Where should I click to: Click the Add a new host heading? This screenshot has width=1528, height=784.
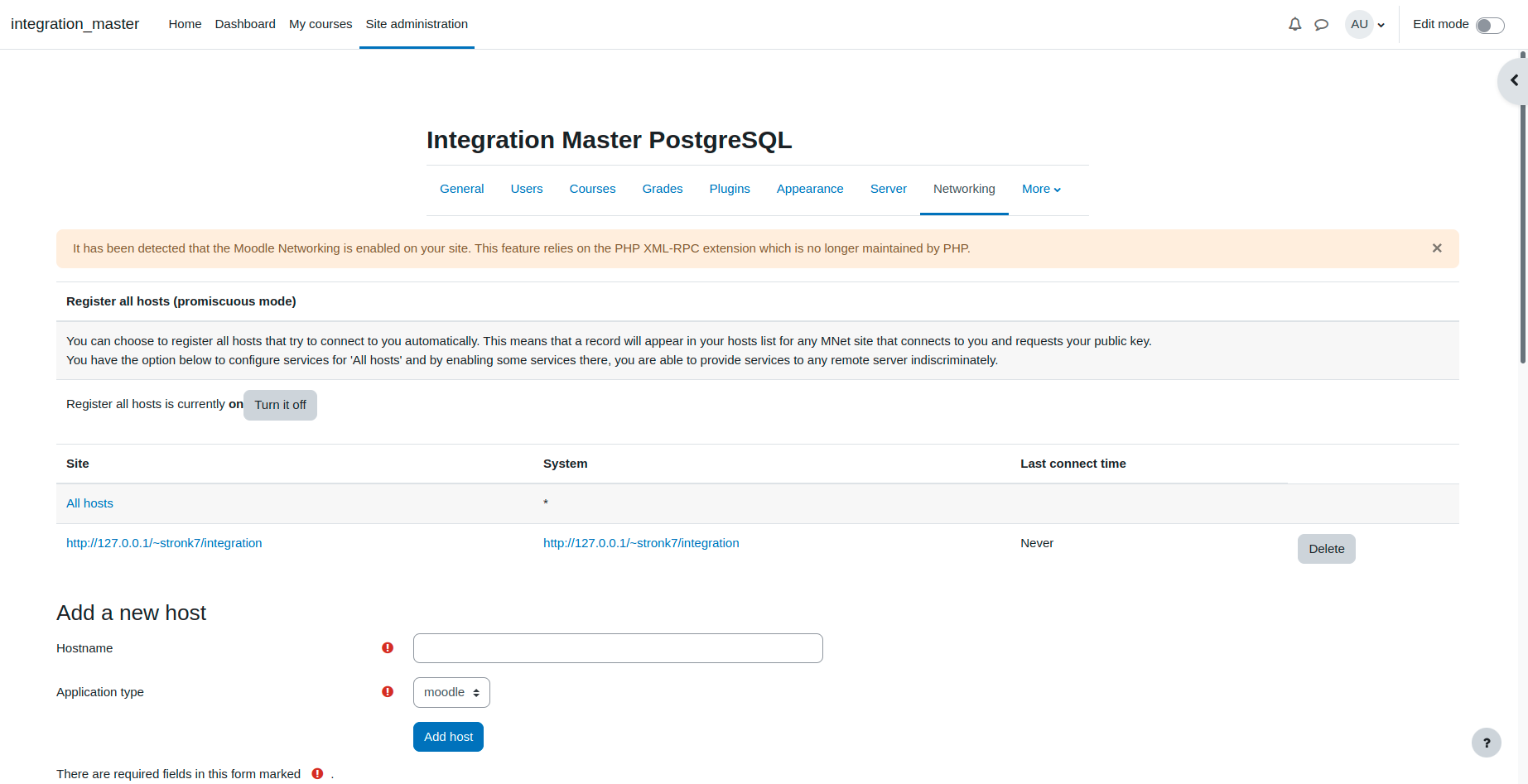pyautogui.click(x=132, y=613)
